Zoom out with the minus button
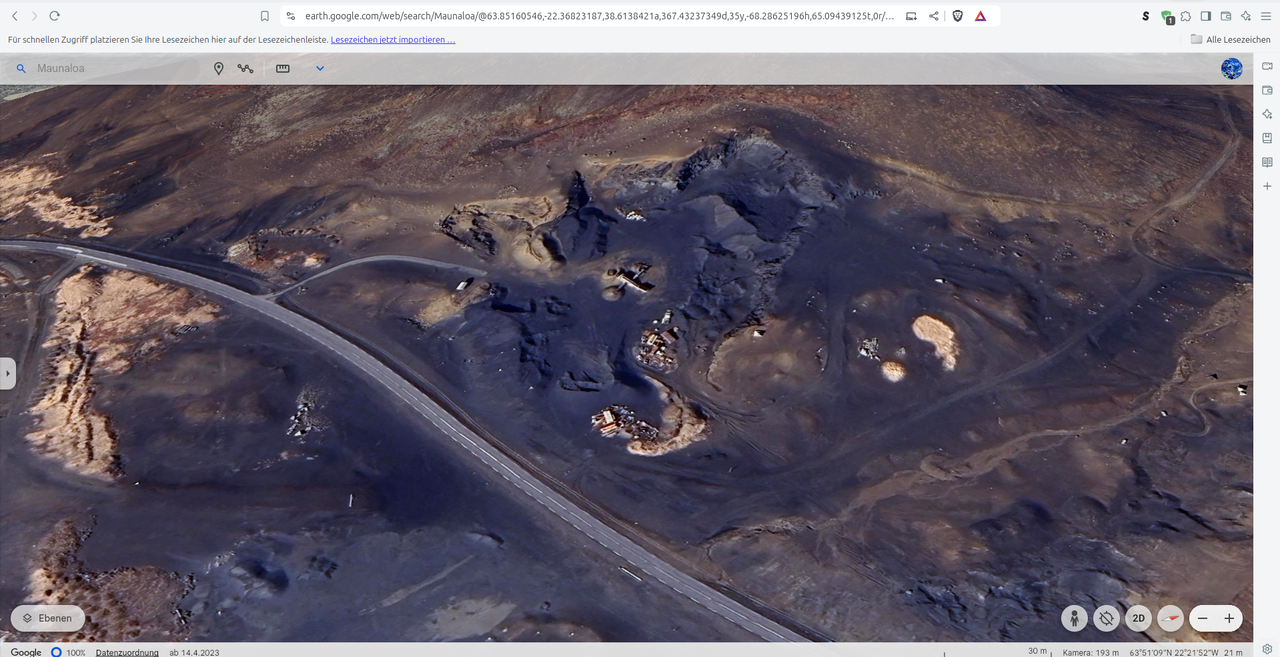This screenshot has height=657, width=1280. tap(1203, 618)
